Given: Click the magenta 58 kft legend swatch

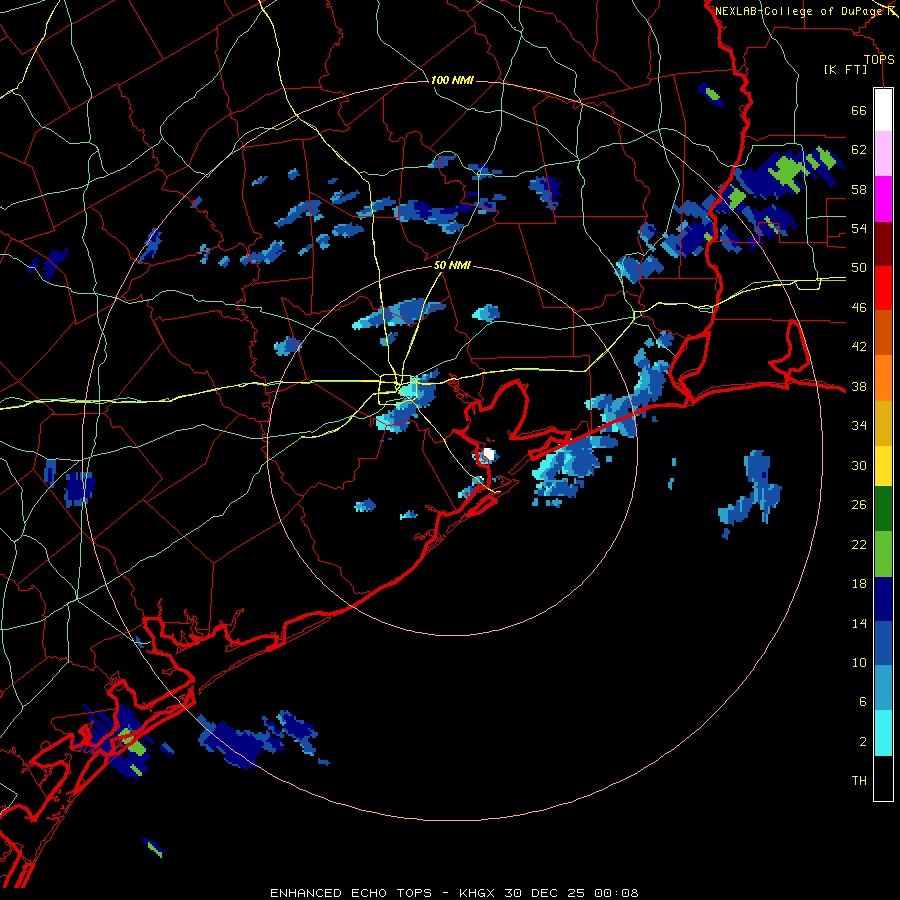Looking at the screenshot, I should [x=883, y=199].
